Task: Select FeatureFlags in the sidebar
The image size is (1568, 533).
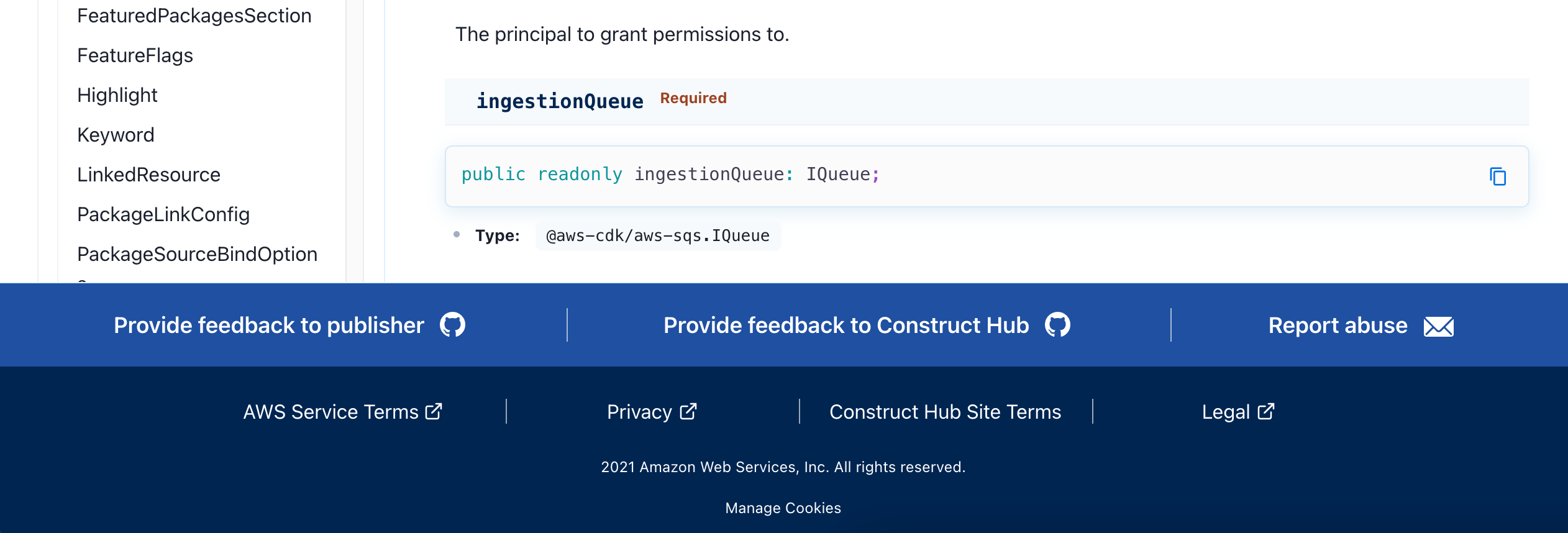Action: (x=134, y=55)
